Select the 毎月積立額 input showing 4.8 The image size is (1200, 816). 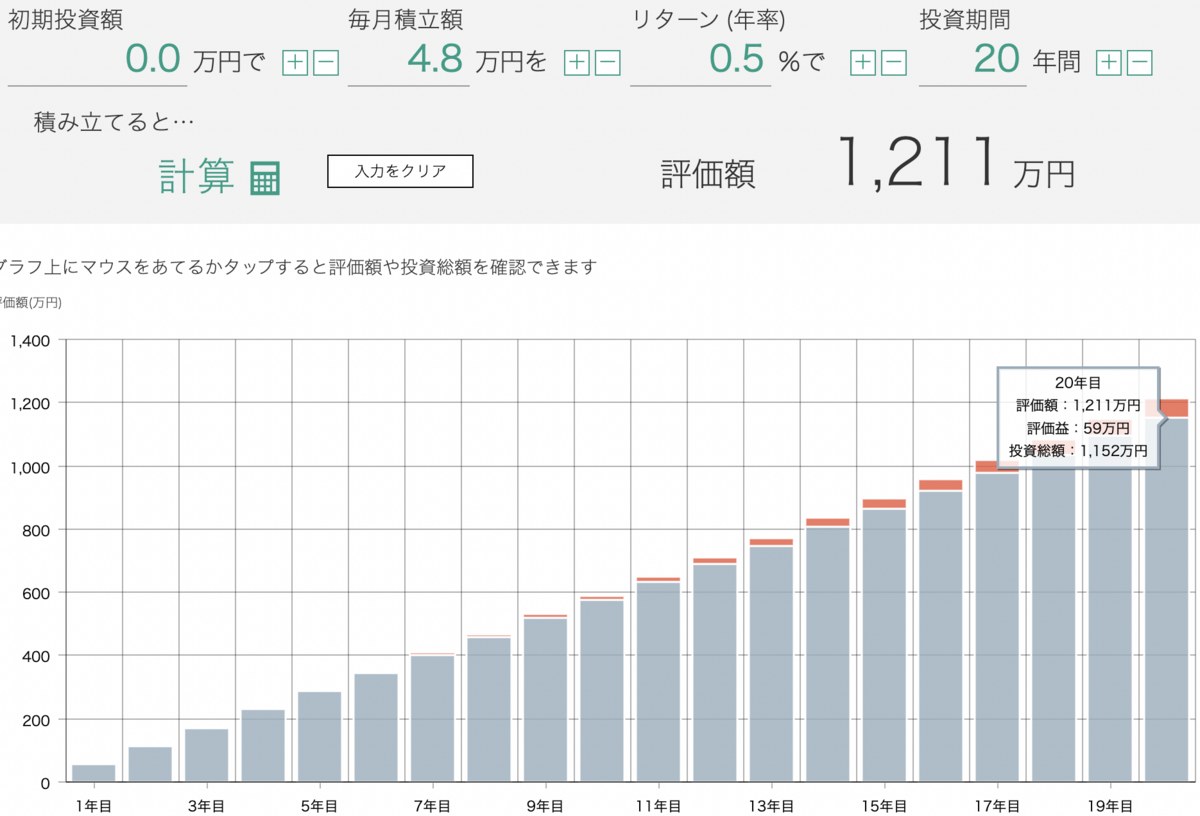coord(409,62)
